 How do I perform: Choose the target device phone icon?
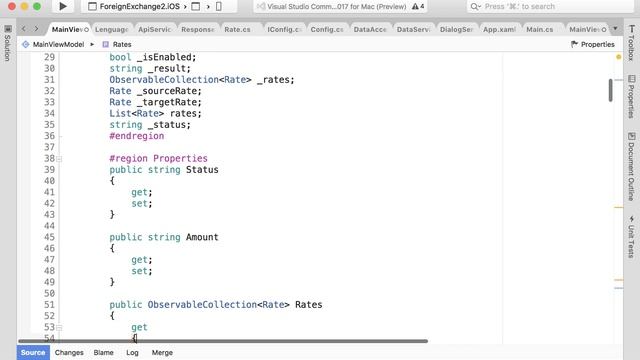[219, 7]
